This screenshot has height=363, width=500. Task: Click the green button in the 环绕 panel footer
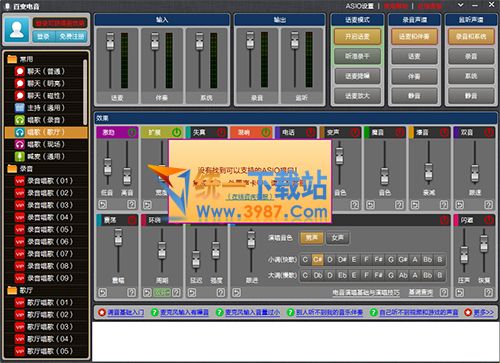pyautogui.click(x=162, y=293)
